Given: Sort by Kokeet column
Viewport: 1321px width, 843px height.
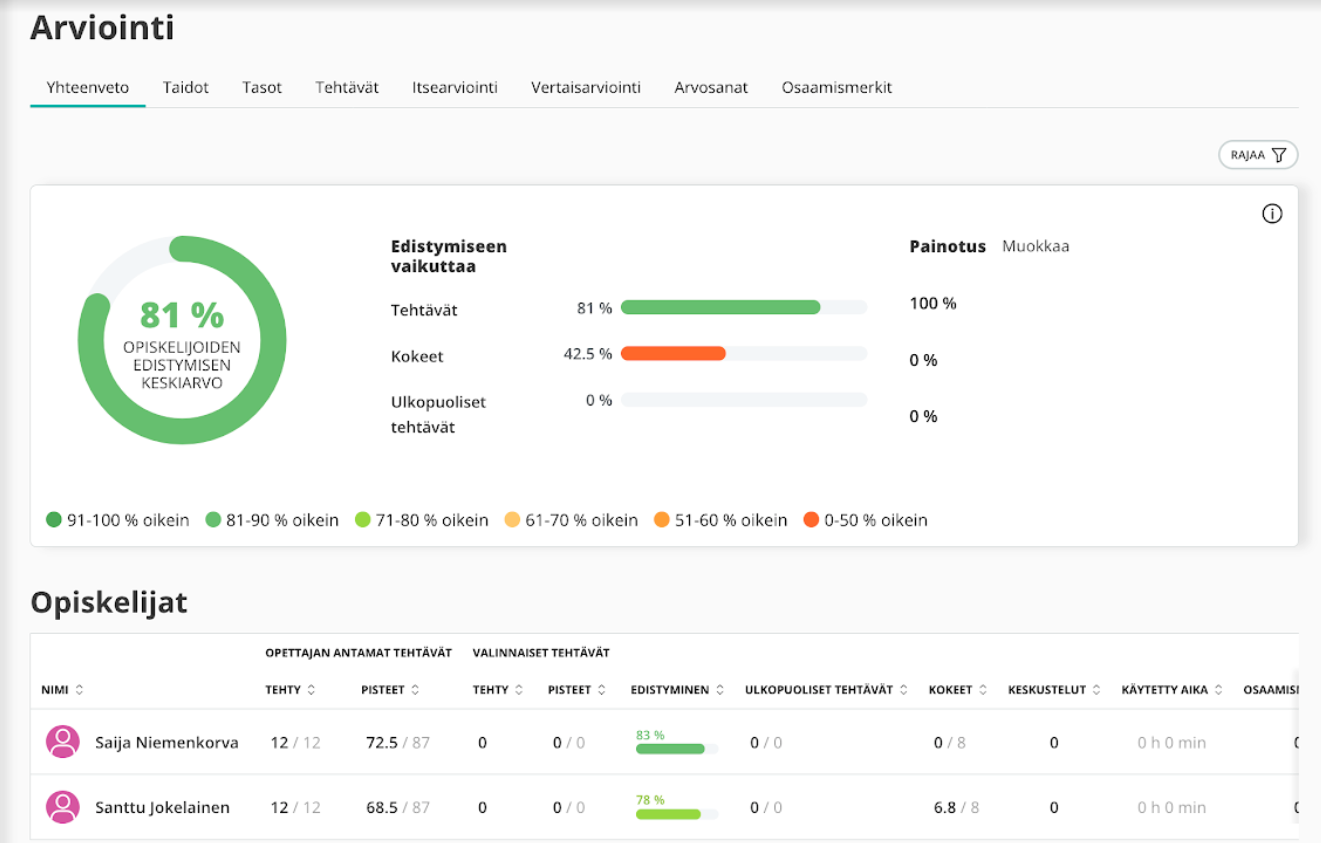Looking at the screenshot, I should [x=983, y=690].
